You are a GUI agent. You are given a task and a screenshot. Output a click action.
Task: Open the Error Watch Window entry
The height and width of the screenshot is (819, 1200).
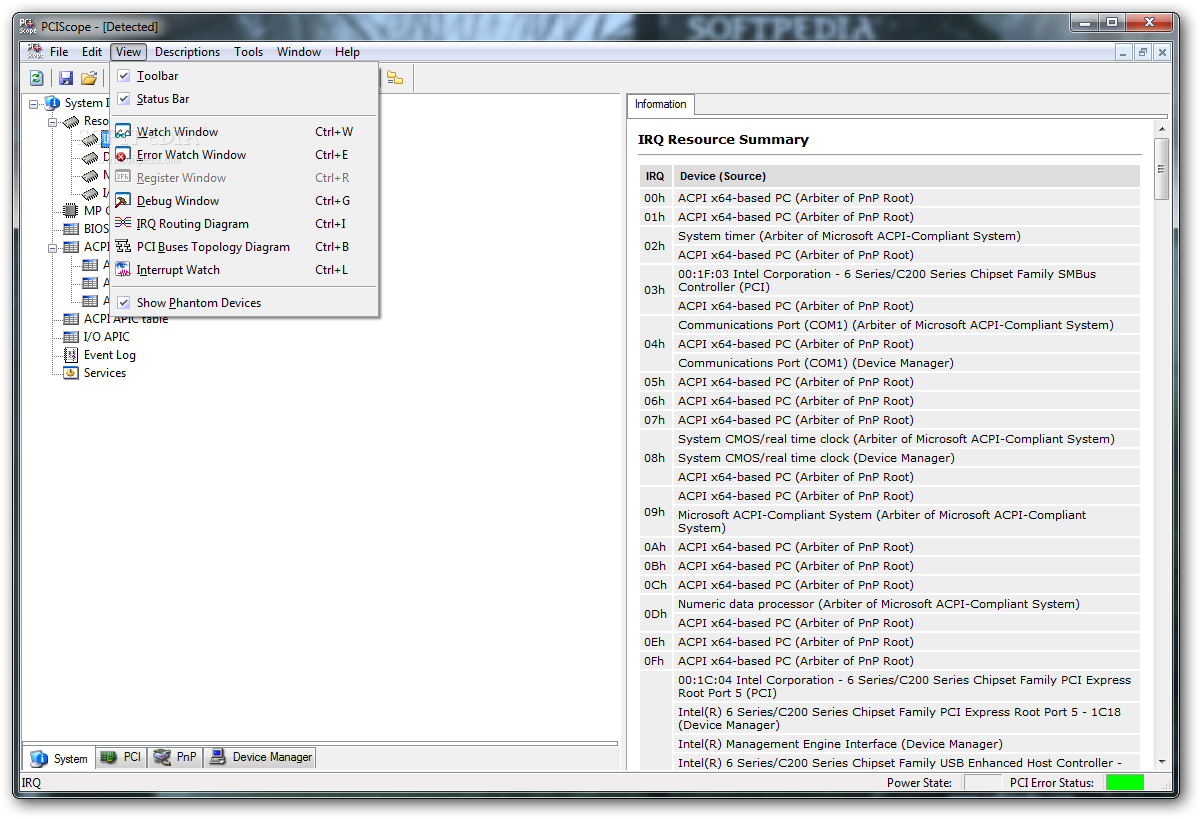[x=245, y=155]
